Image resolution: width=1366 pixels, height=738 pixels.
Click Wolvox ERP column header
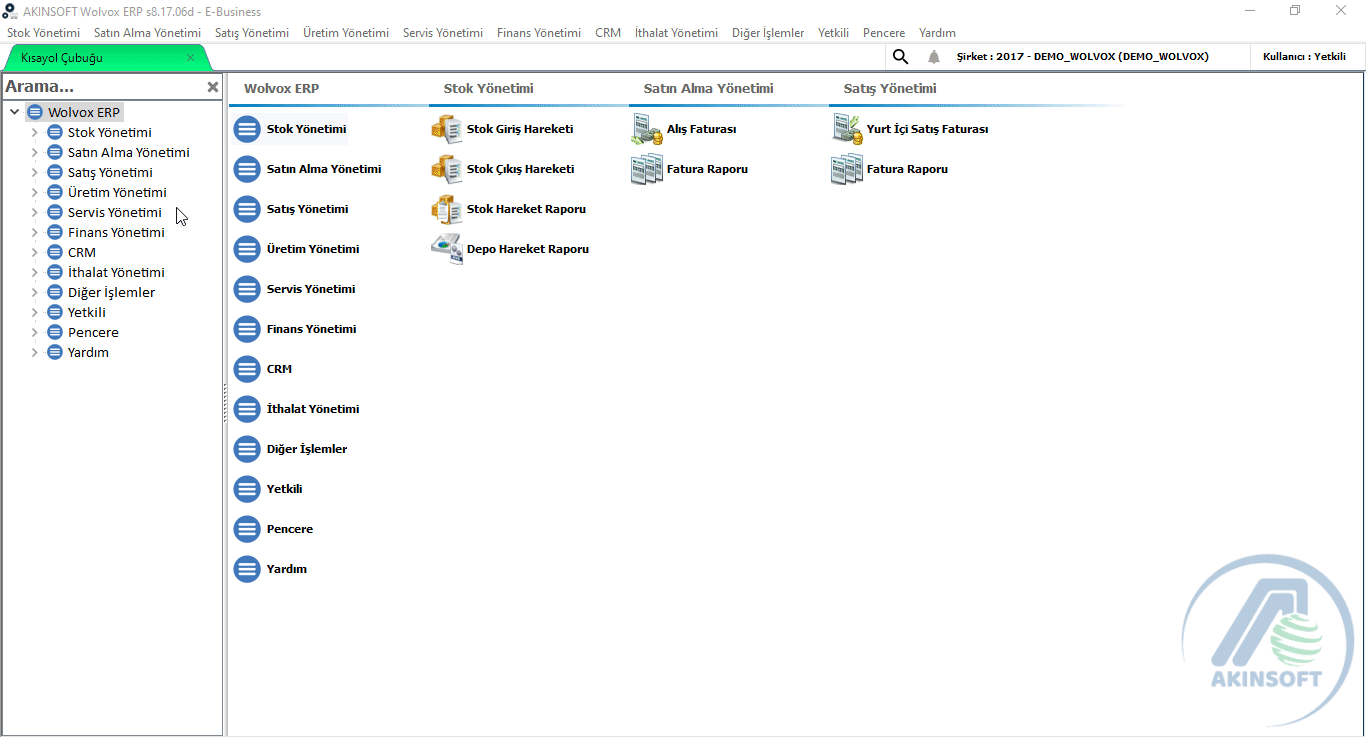(282, 89)
